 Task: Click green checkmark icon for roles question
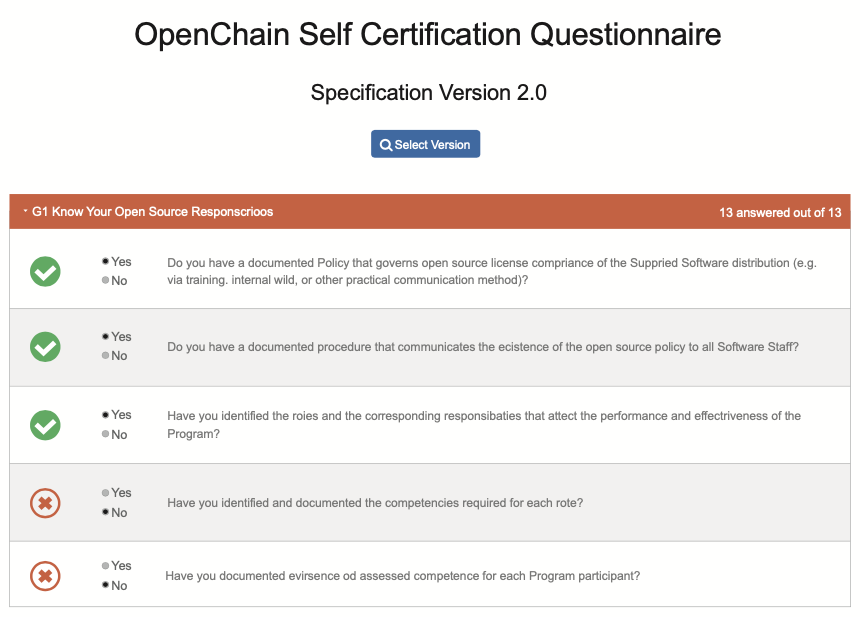[x=45, y=425]
